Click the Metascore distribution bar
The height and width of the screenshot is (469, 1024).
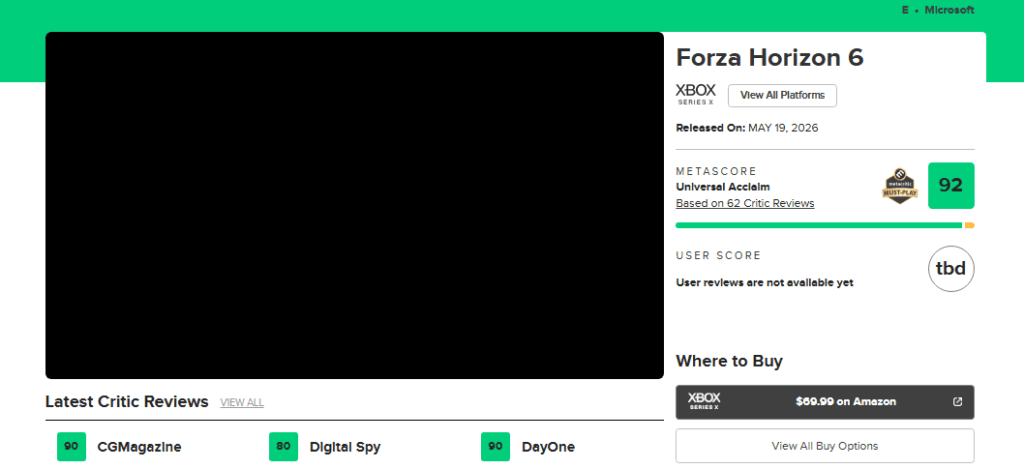[x=825, y=225]
